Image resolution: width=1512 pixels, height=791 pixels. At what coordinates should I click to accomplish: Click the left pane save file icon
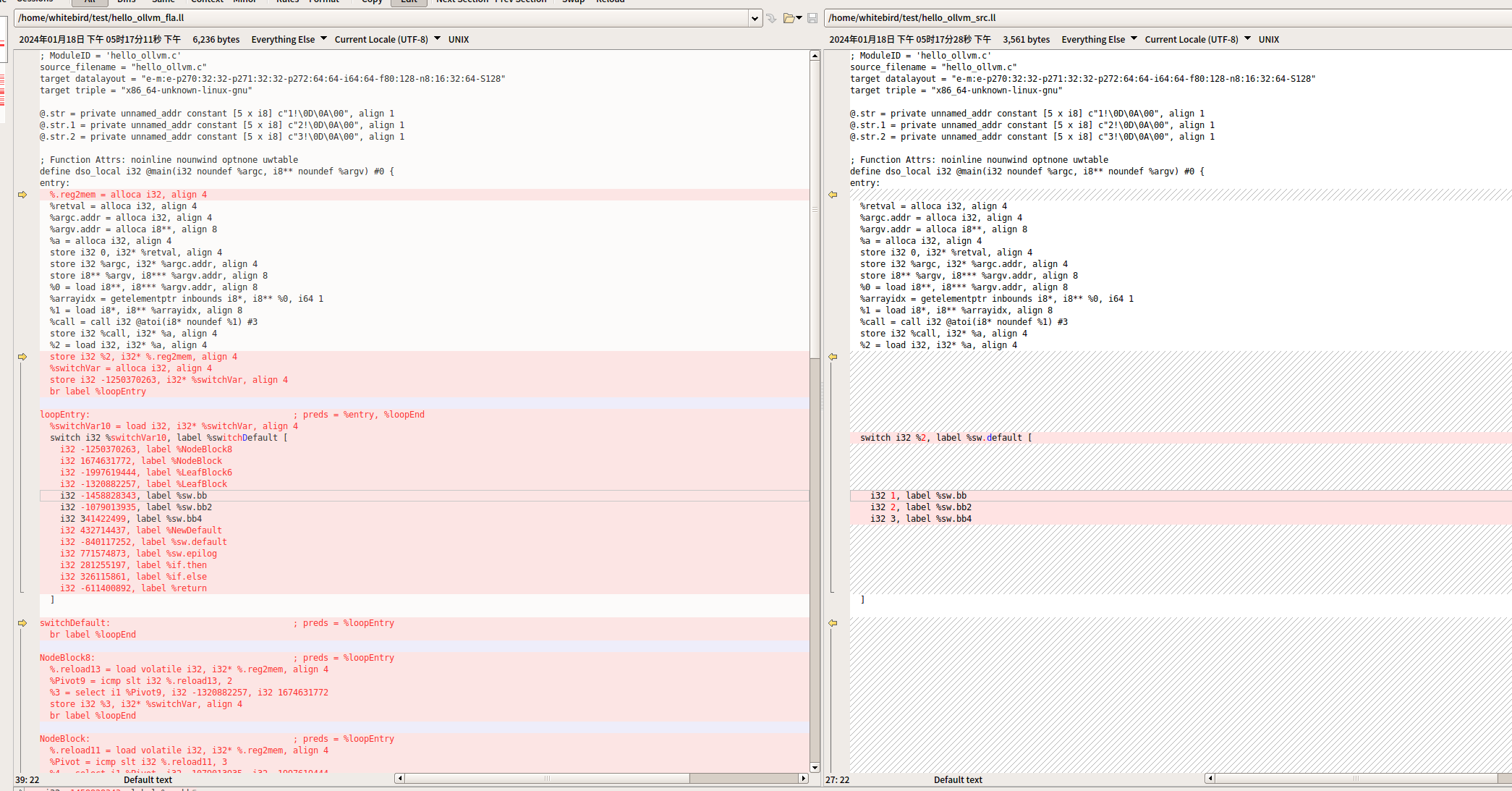(x=812, y=18)
